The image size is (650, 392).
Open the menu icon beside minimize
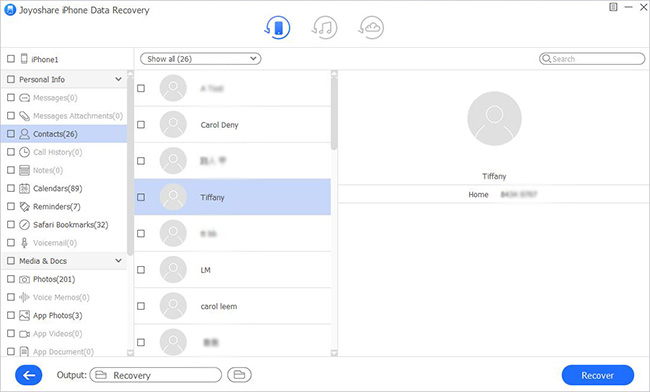(613, 7)
